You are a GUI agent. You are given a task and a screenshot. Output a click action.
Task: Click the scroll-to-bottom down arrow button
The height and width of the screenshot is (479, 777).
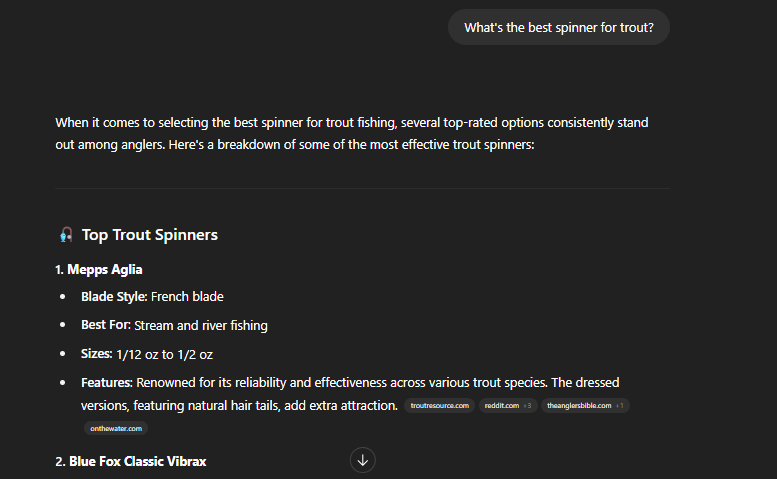(x=362, y=460)
